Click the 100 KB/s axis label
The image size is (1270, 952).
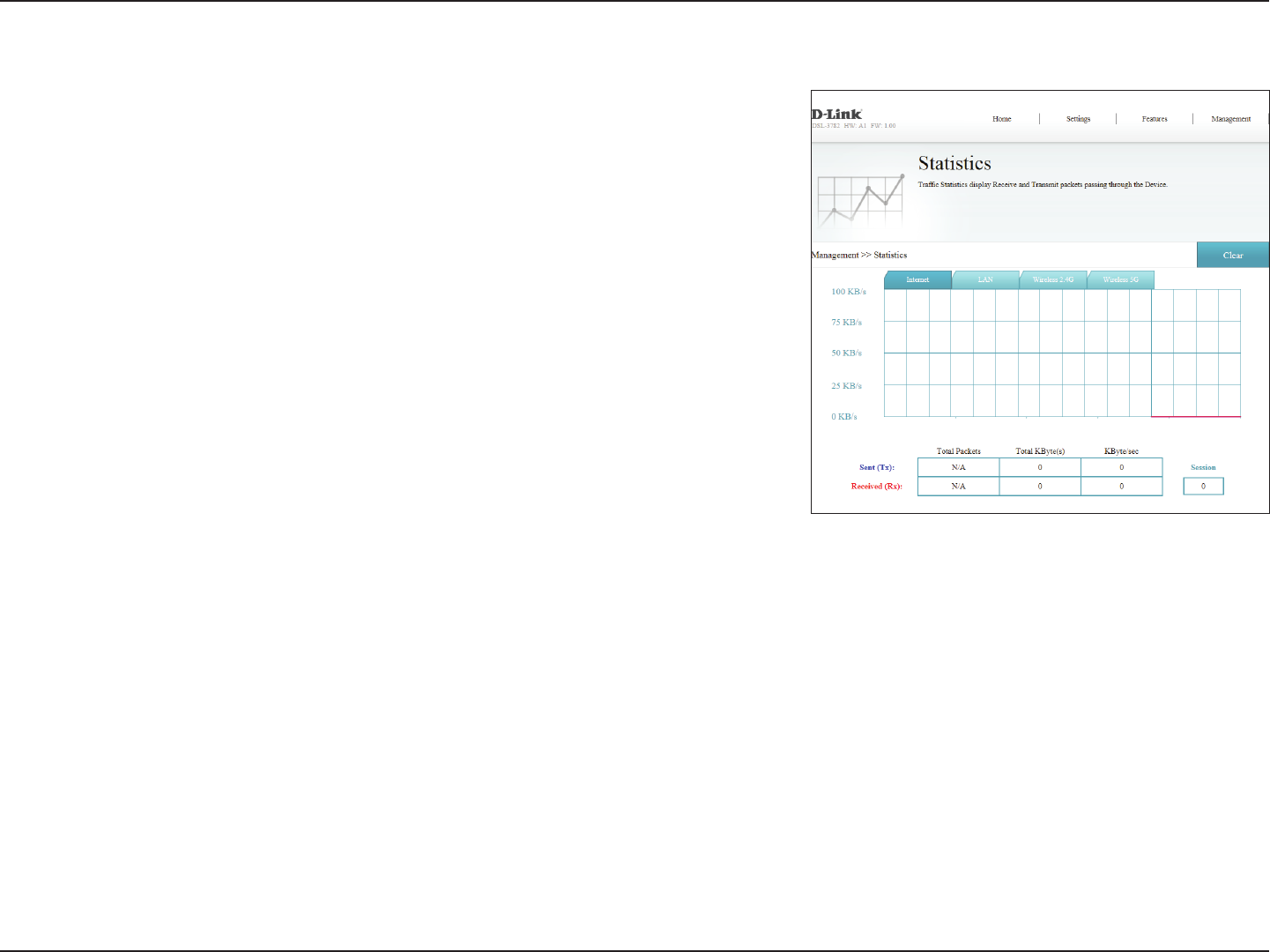pos(849,292)
